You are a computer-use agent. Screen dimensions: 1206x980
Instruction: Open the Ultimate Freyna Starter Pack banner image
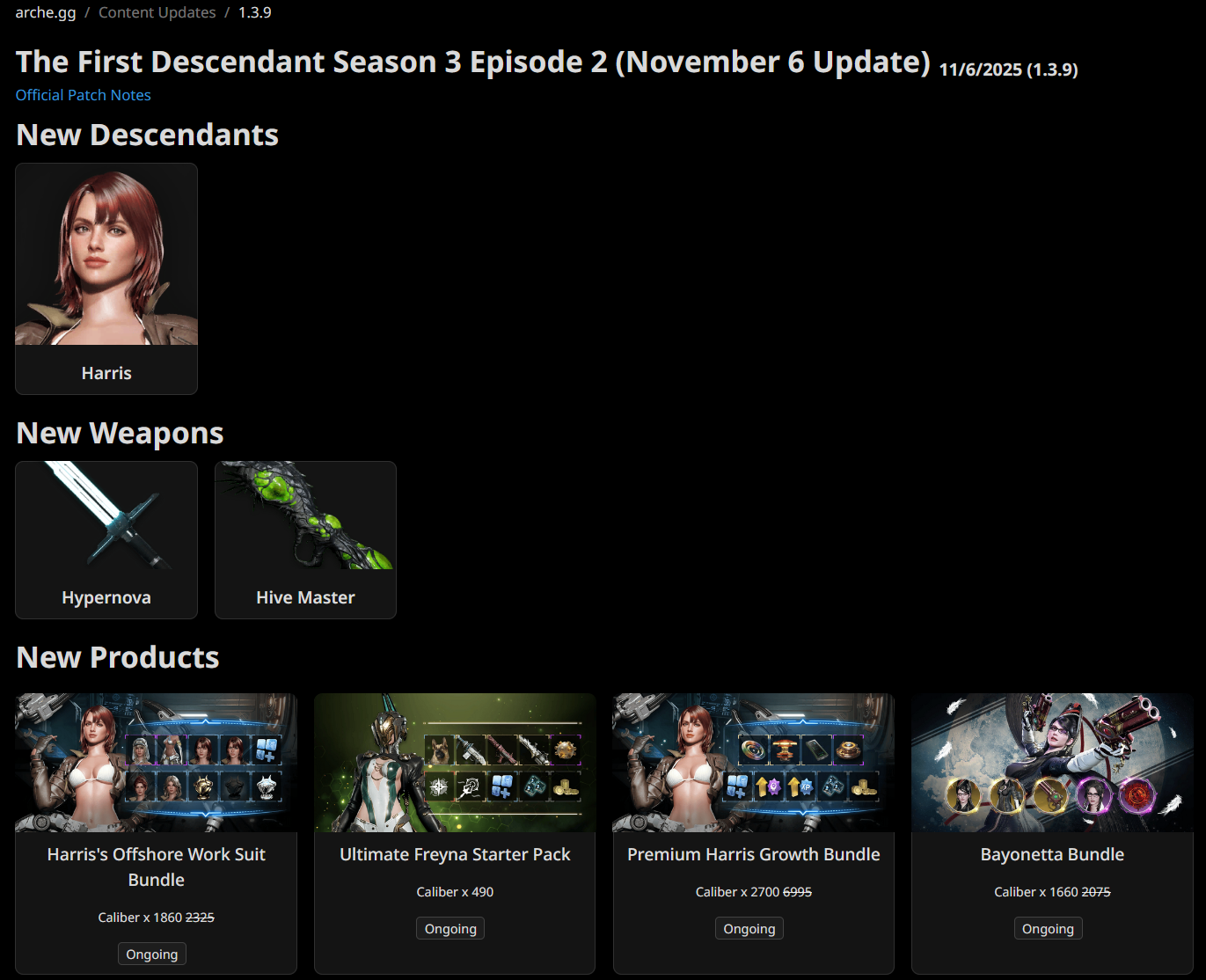[x=455, y=763]
